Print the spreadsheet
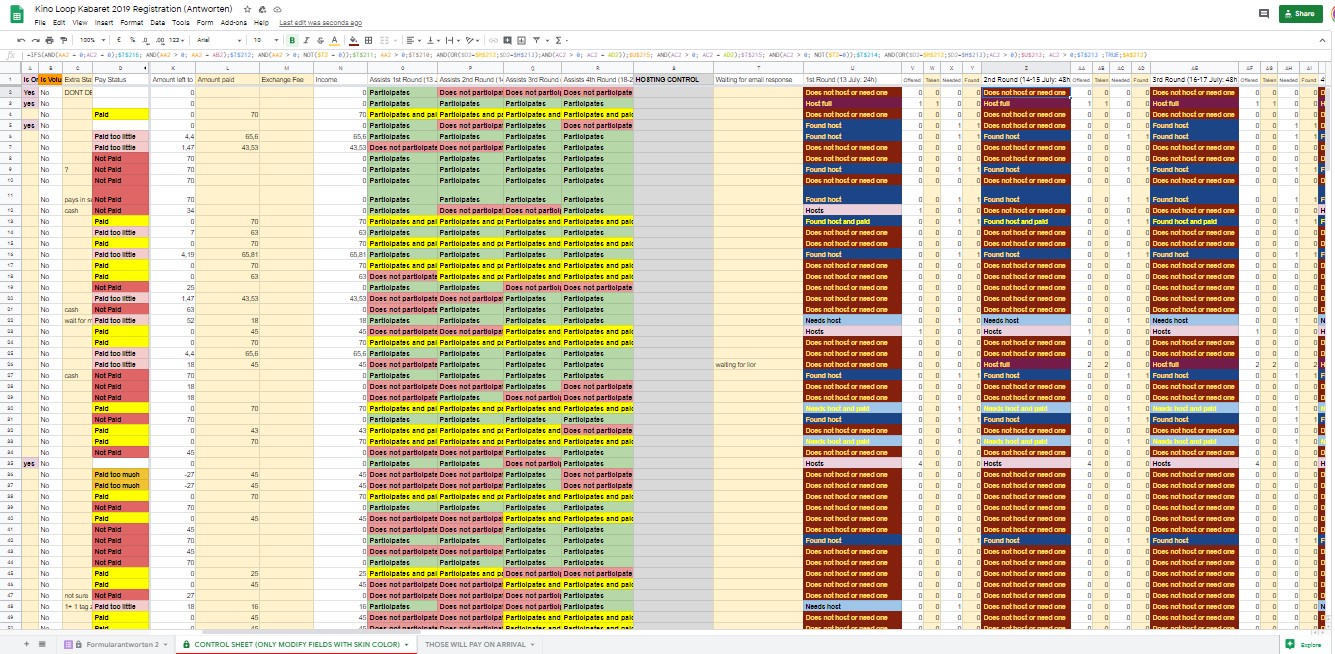The height and width of the screenshot is (654, 1335). coord(49,40)
